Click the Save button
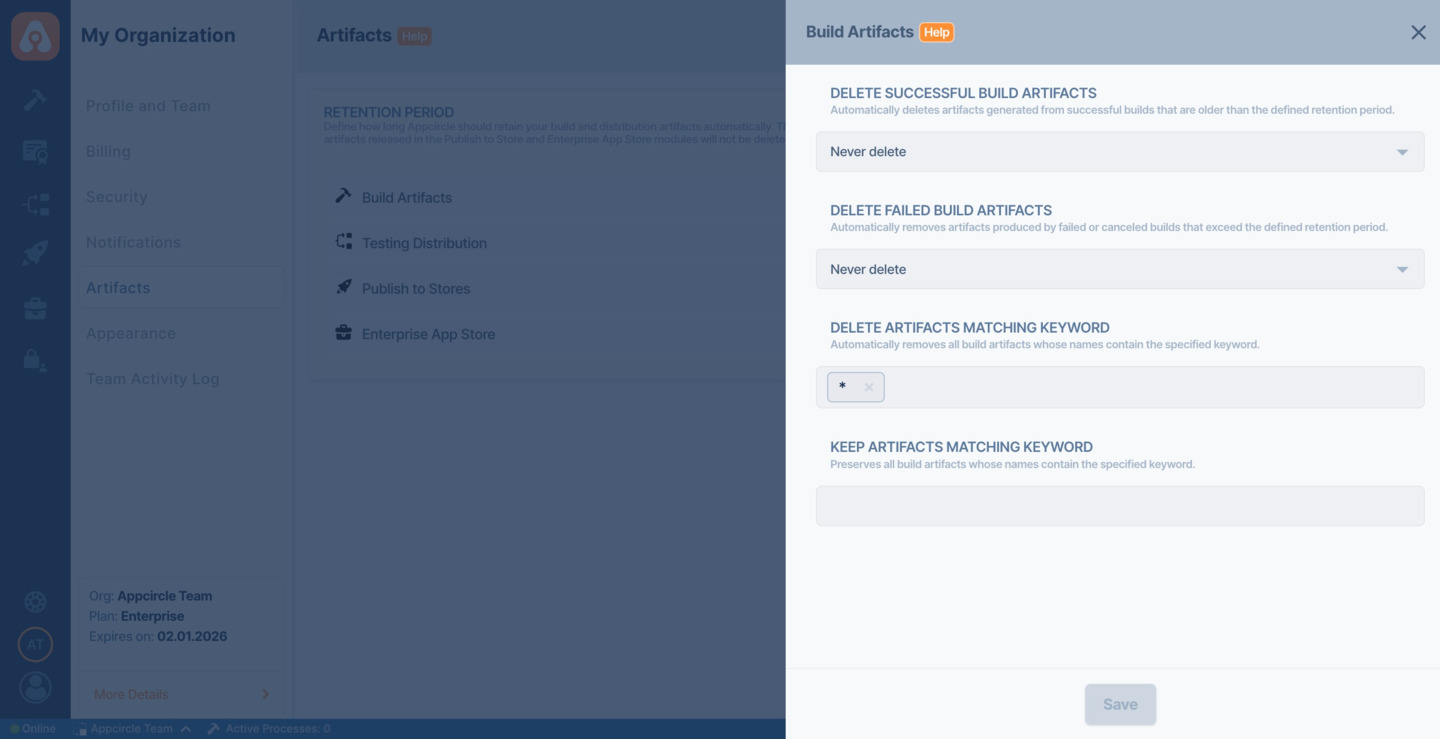 pos(1120,704)
